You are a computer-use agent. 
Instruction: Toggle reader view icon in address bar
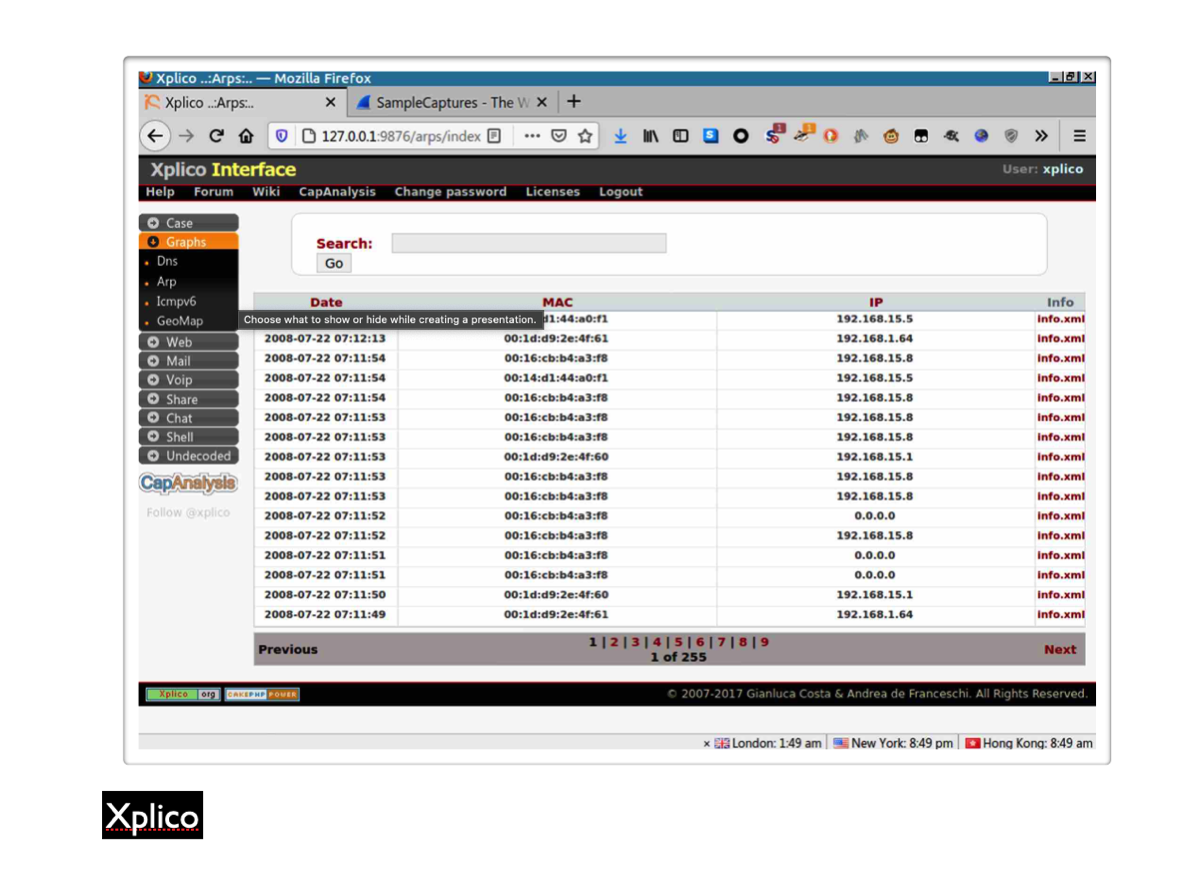(x=494, y=137)
